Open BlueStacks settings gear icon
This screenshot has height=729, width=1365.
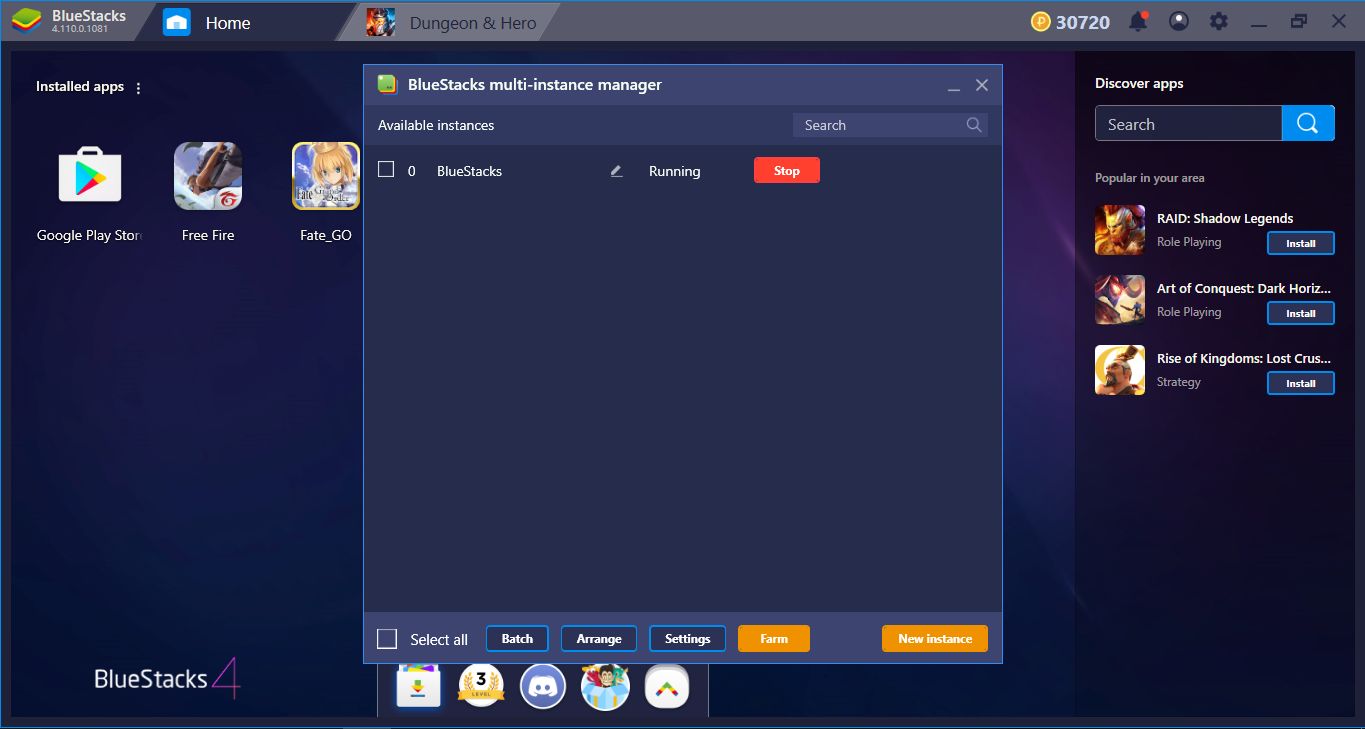pyautogui.click(x=1219, y=21)
